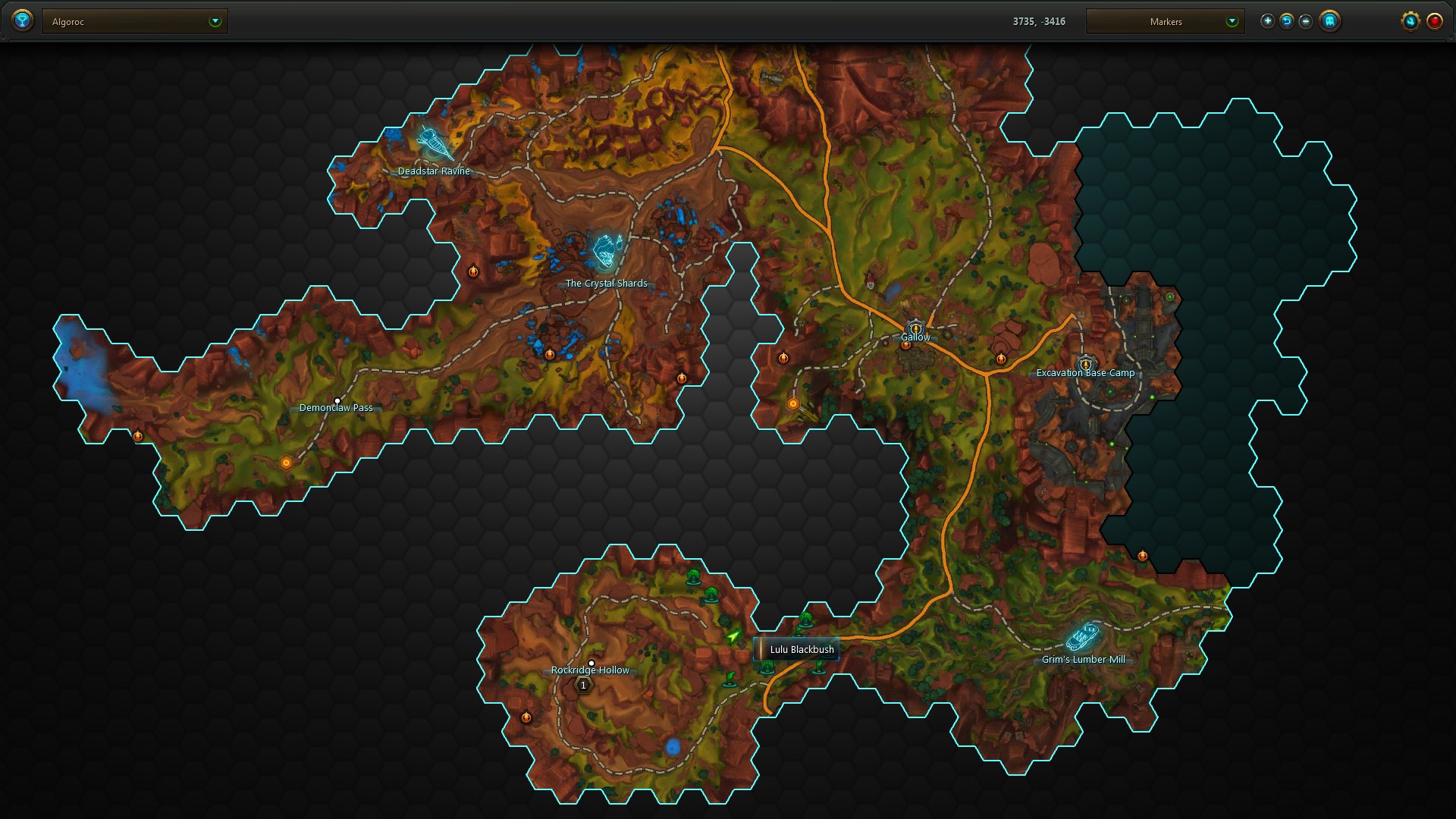This screenshot has height=819, width=1456.
Task: Select orange hexagon marker southwest of Gallow
Action: (x=793, y=403)
